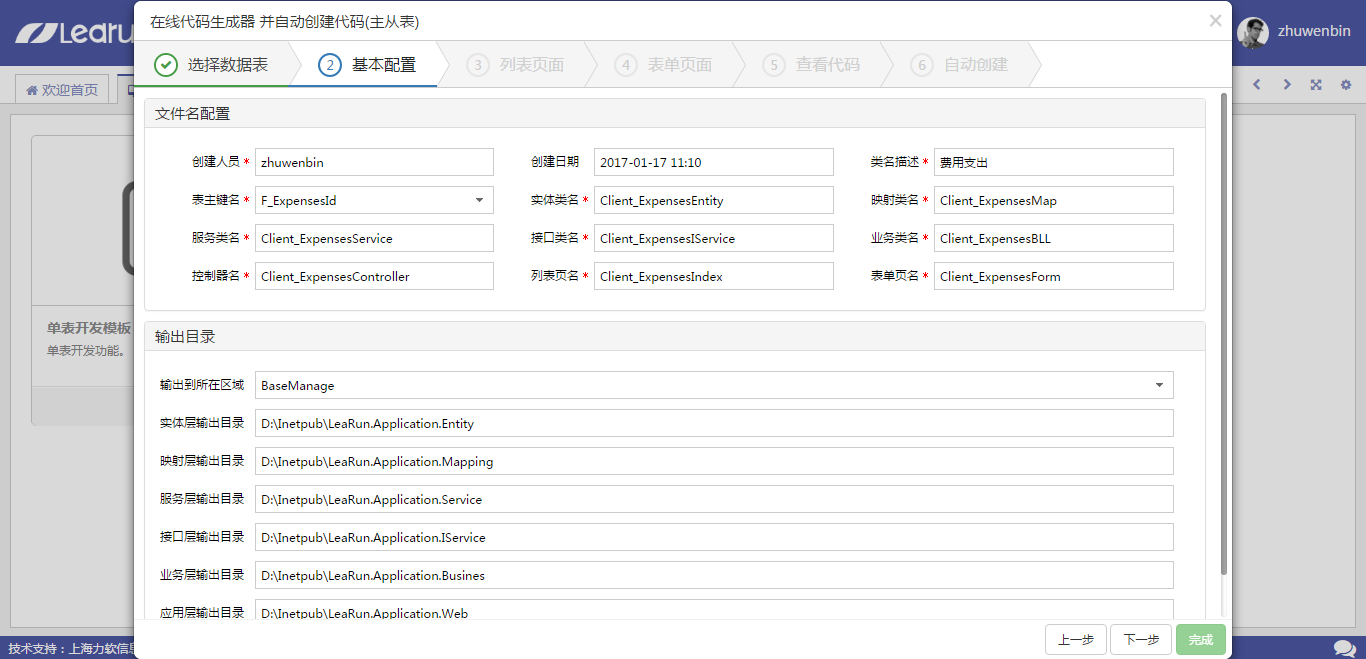Screen dimensions: 1366x659
Task: Focus the 映射层输出目录 path field
Action: click(x=714, y=461)
